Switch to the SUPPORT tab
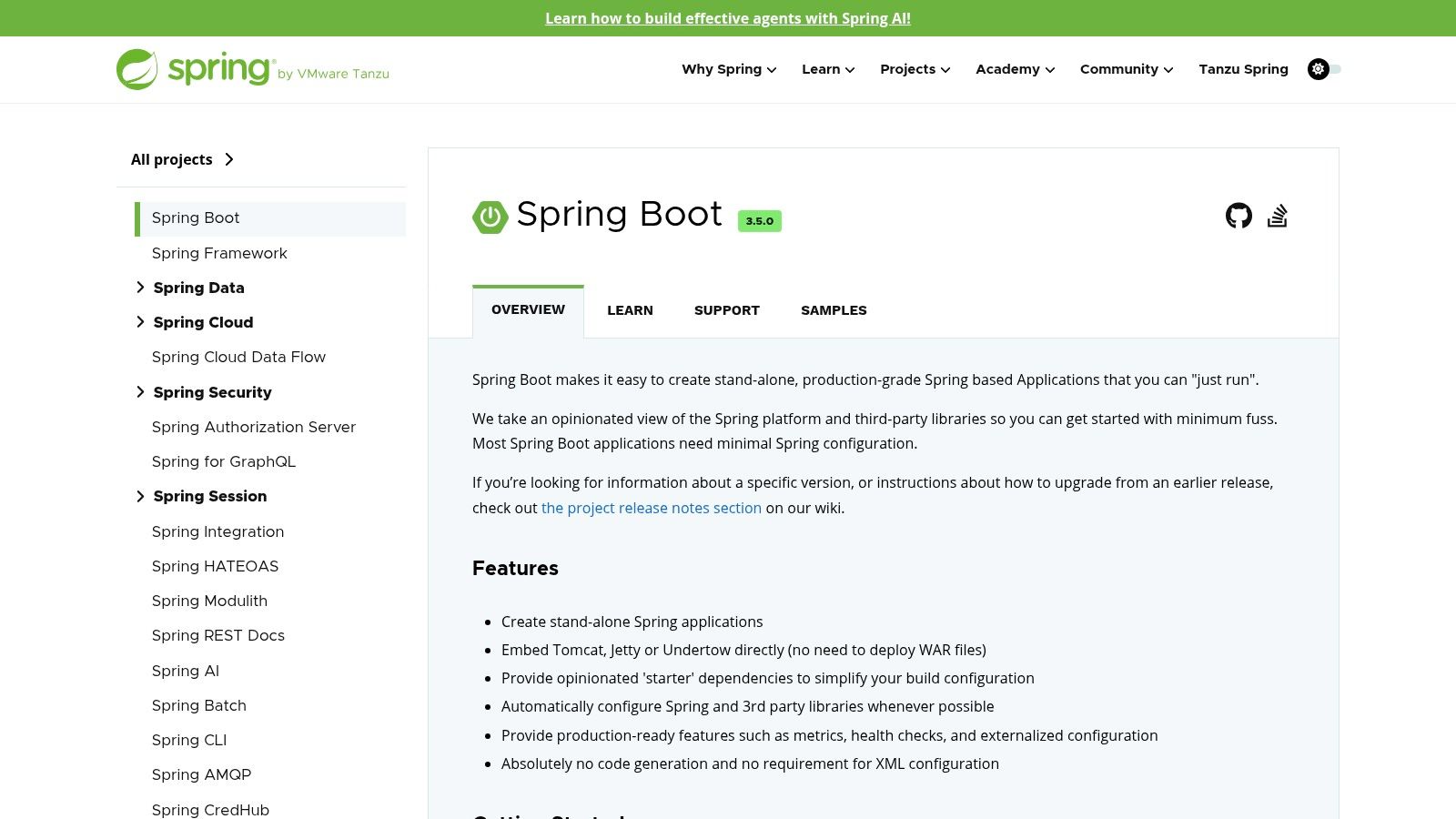1456x819 pixels. point(726,310)
